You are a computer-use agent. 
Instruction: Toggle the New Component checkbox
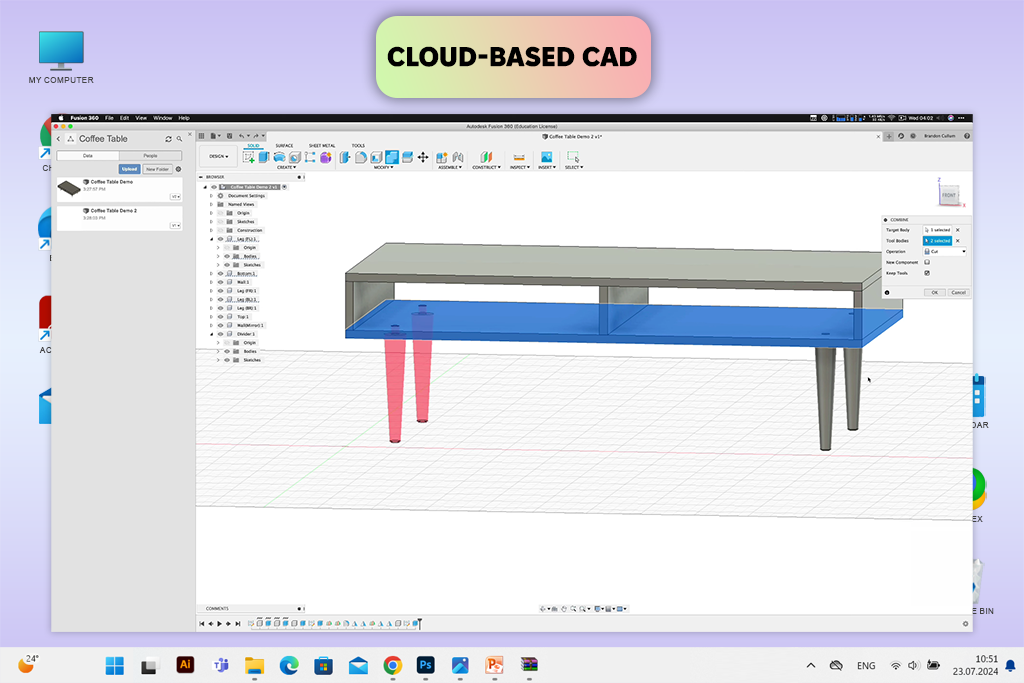pos(927,262)
